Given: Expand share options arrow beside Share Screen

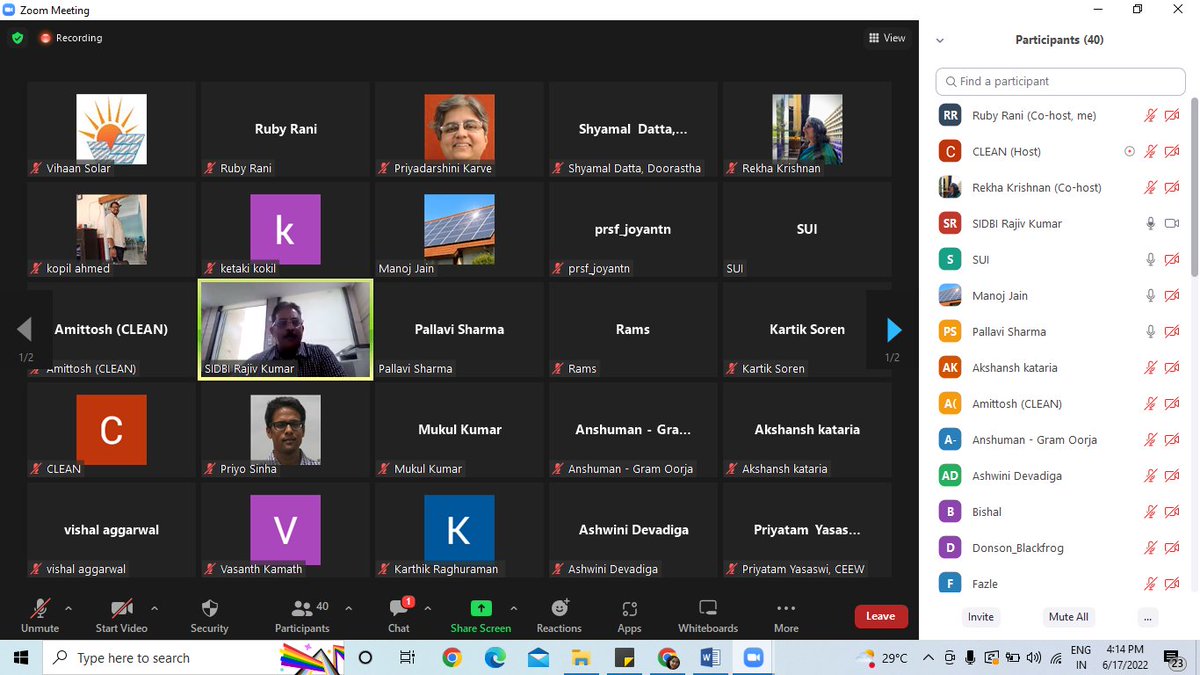Looking at the screenshot, I should pos(514,608).
